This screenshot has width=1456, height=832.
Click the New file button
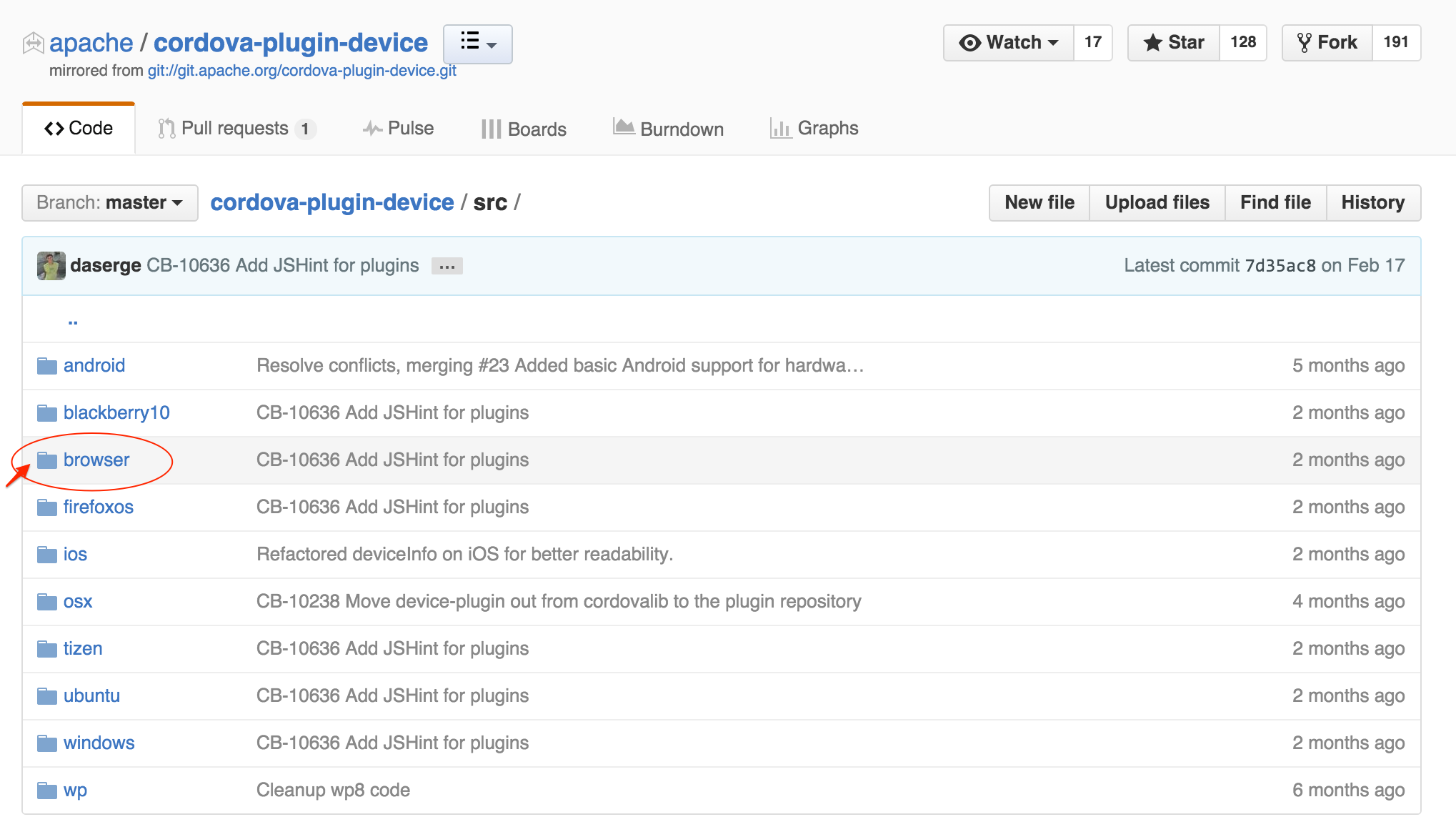pyautogui.click(x=1039, y=203)
